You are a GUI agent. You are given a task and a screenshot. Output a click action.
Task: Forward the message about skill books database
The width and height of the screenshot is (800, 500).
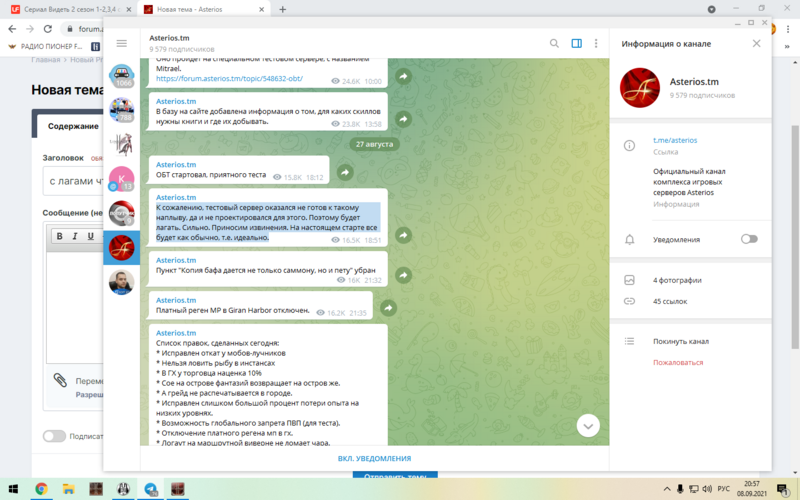pos(403,119)
